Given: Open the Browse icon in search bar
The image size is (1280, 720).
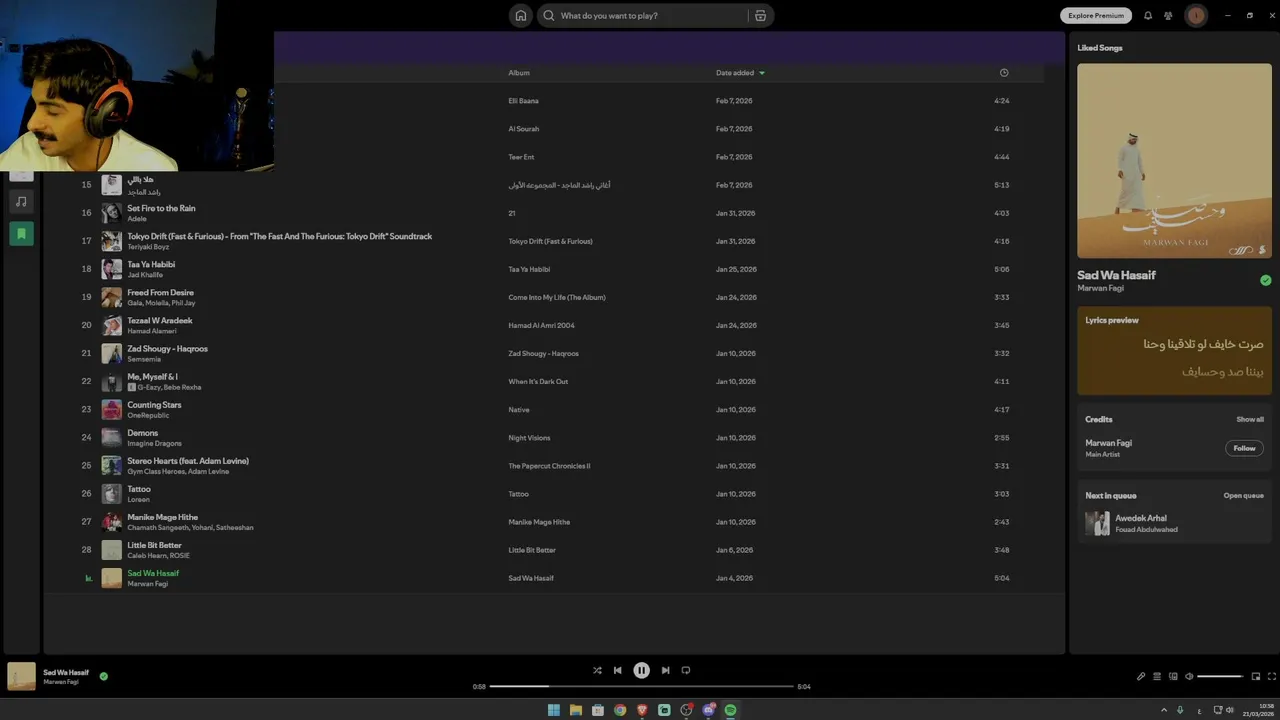Looking at the screenshot, I should pos(760,16).
